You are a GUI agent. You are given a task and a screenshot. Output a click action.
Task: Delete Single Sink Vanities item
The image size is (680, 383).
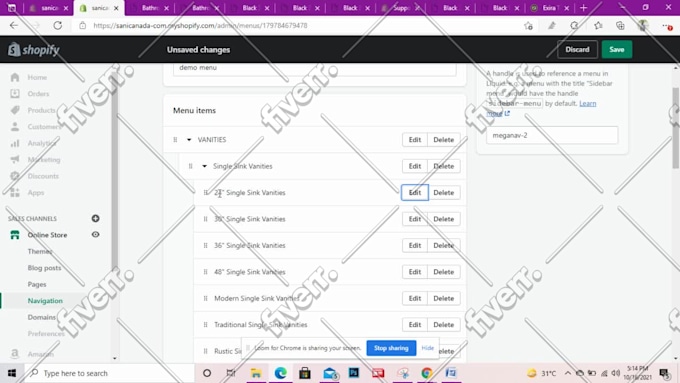444,166
